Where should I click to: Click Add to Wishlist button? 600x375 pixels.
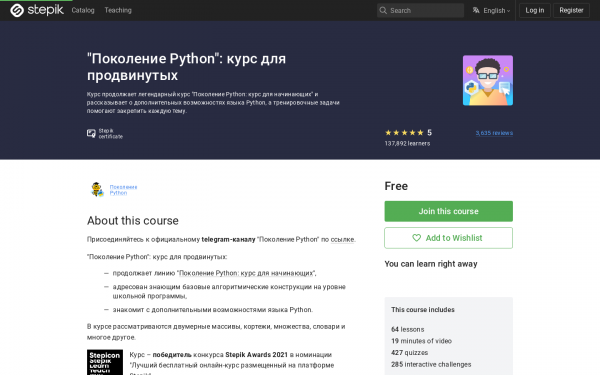448,238
